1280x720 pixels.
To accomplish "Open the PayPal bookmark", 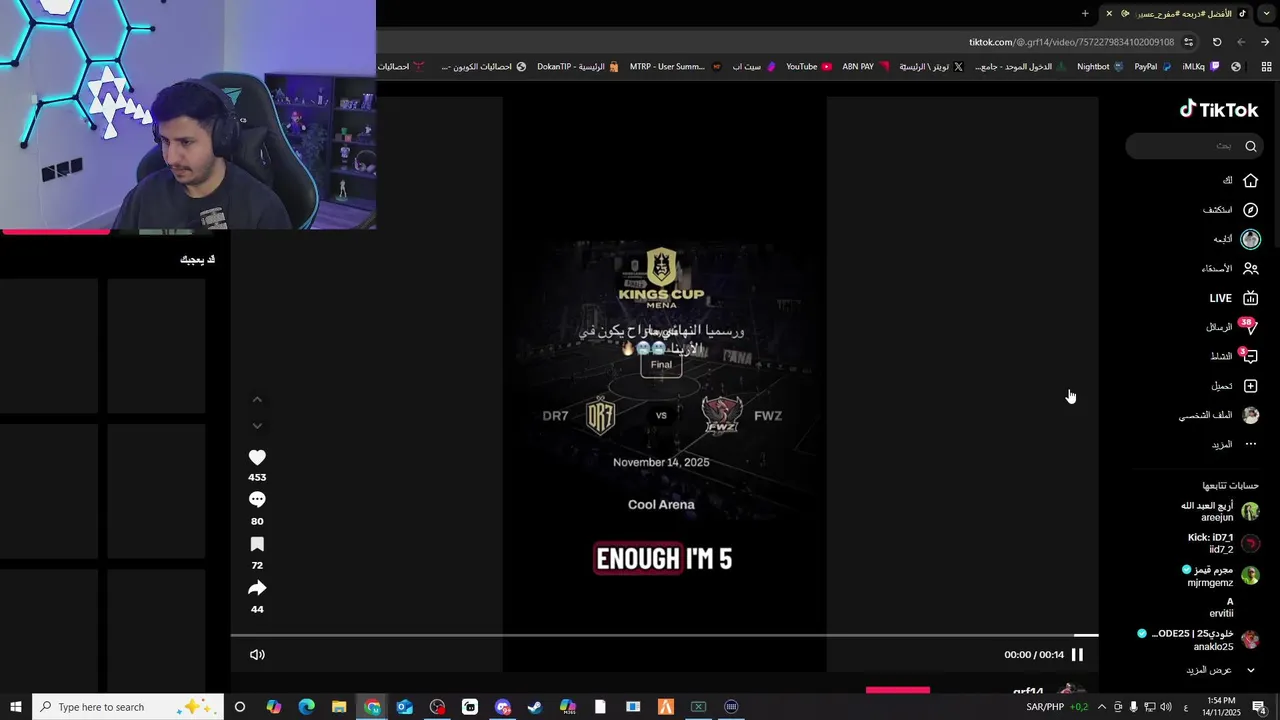I will (1151, 67).
